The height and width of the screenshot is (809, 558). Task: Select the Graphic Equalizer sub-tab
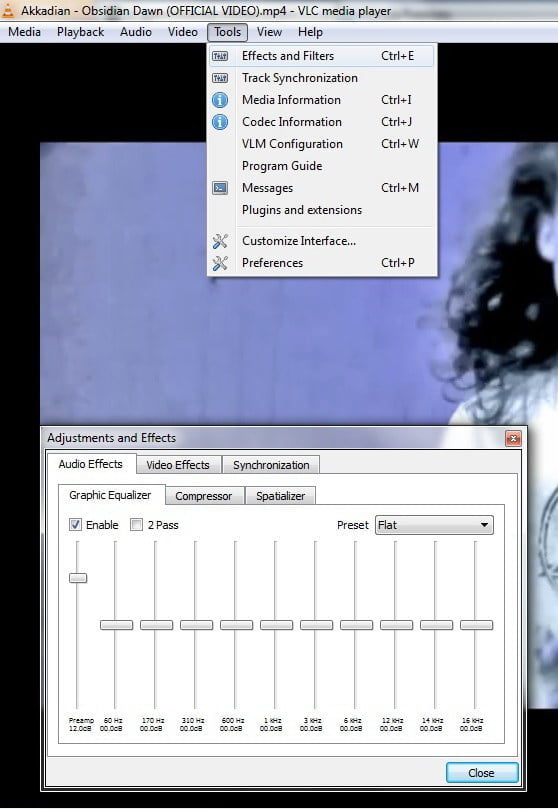tap(110, 495)
